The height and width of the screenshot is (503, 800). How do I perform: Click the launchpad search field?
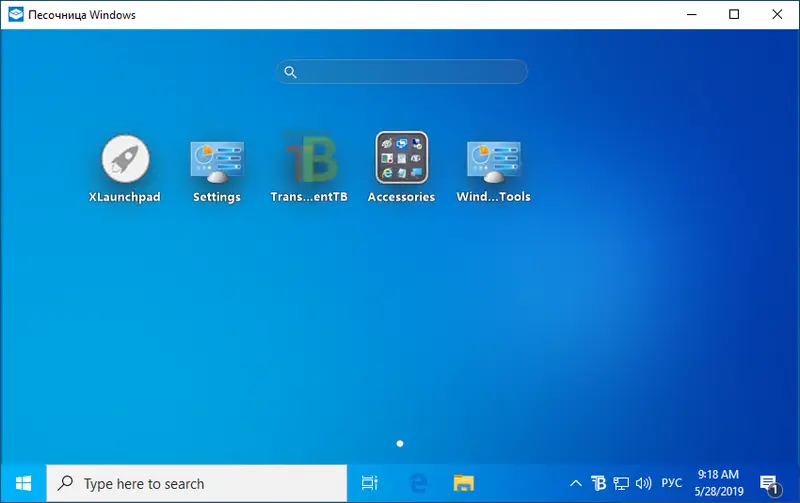pos(410,72)
